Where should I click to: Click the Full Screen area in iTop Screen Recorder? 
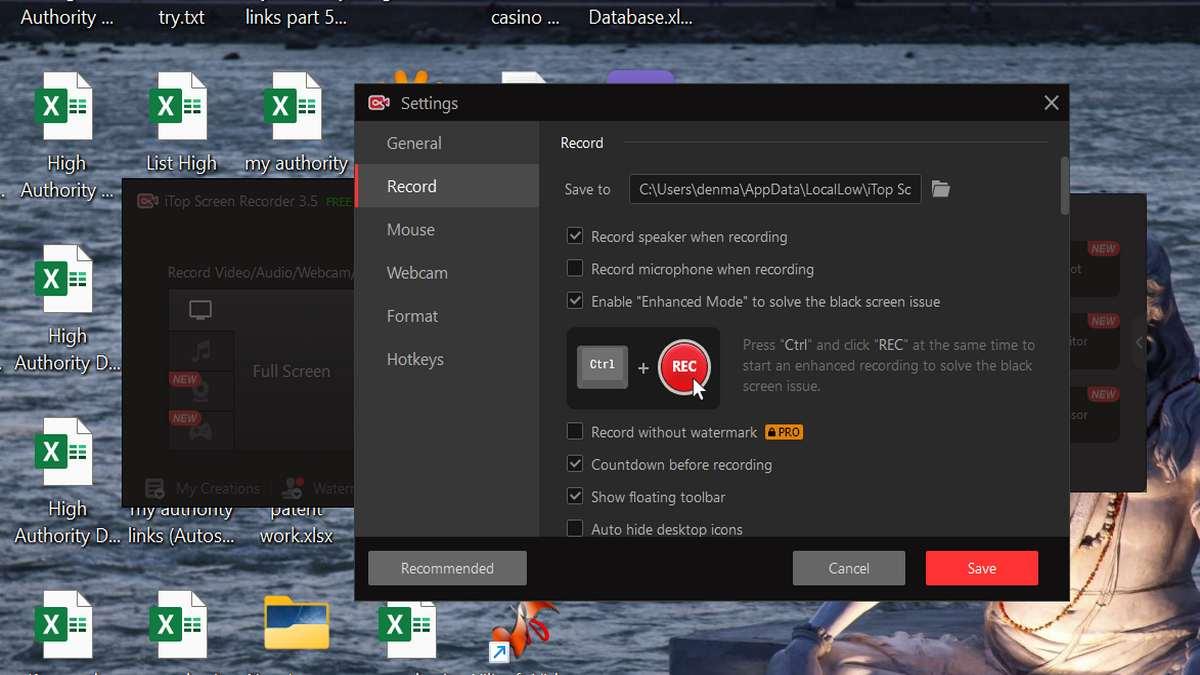coord(291,371)
